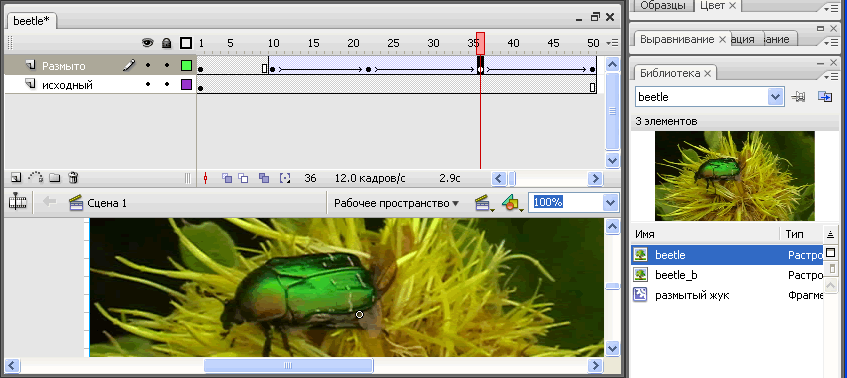Select размытый жук movie clip item
The height and width of the screenshot is (378, 847).
pos(727,295)
